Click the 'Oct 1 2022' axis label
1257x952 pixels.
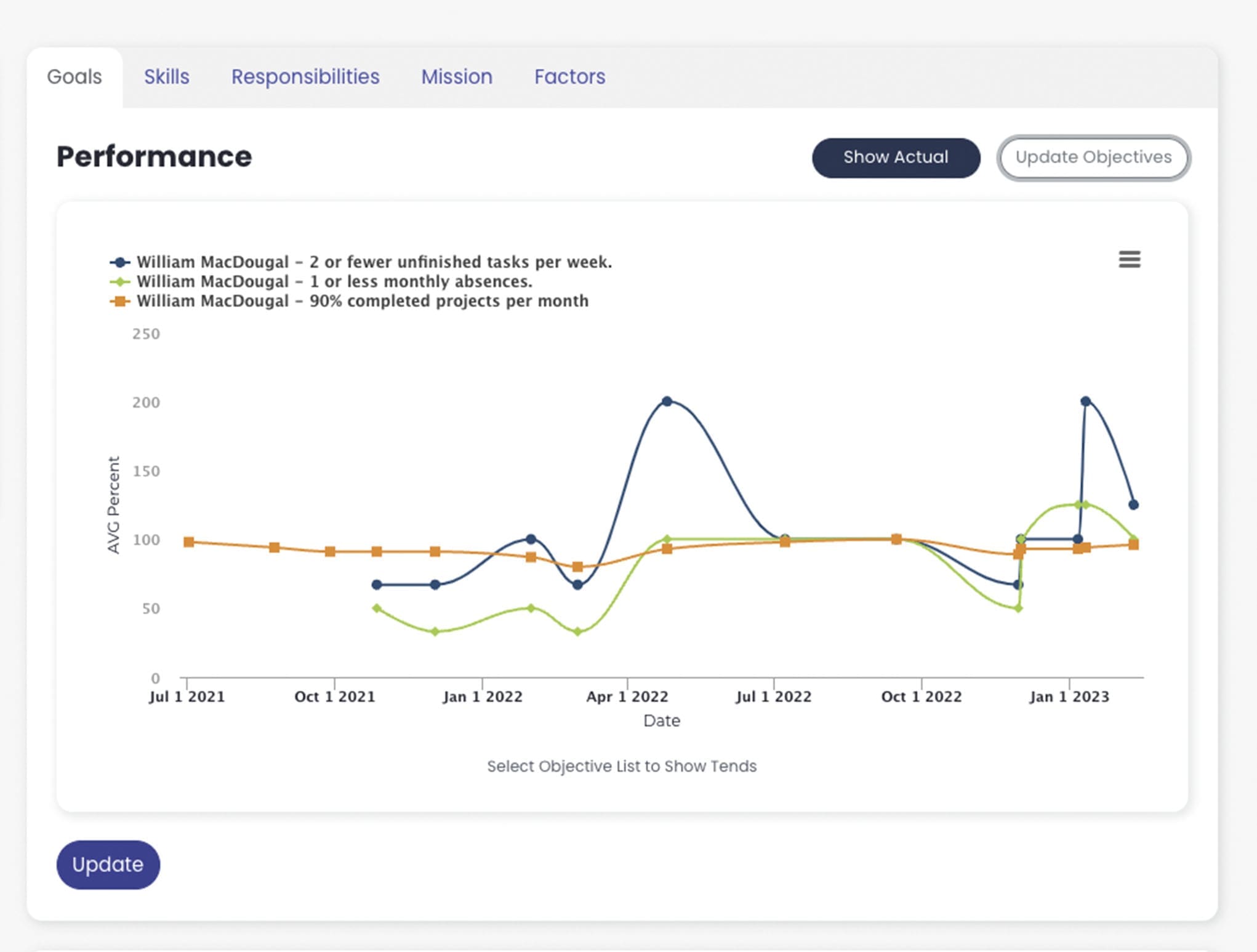922,697
